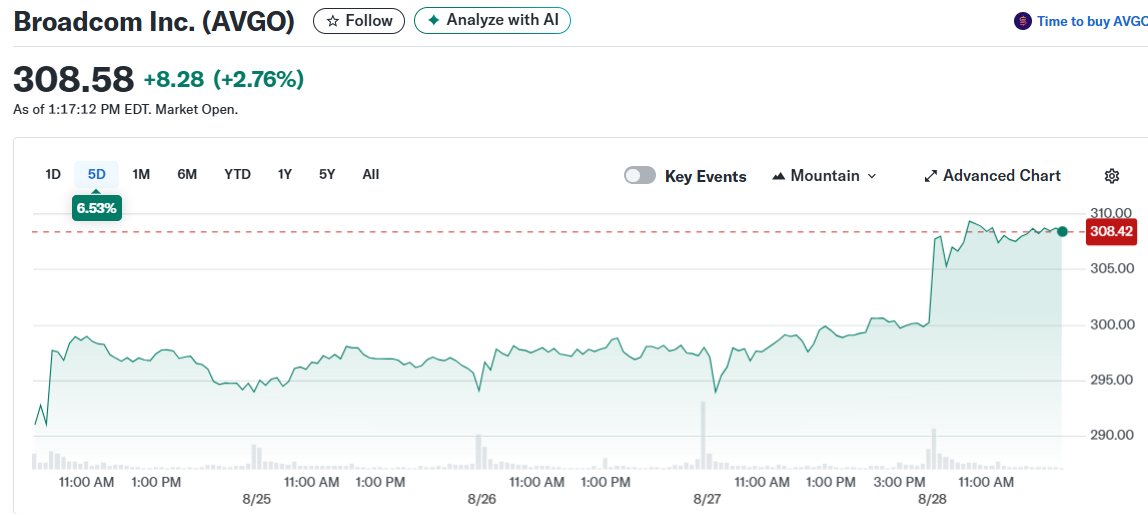Open the Advanced Chart link
Screen dimensions: 1148x514
point(992,176)
